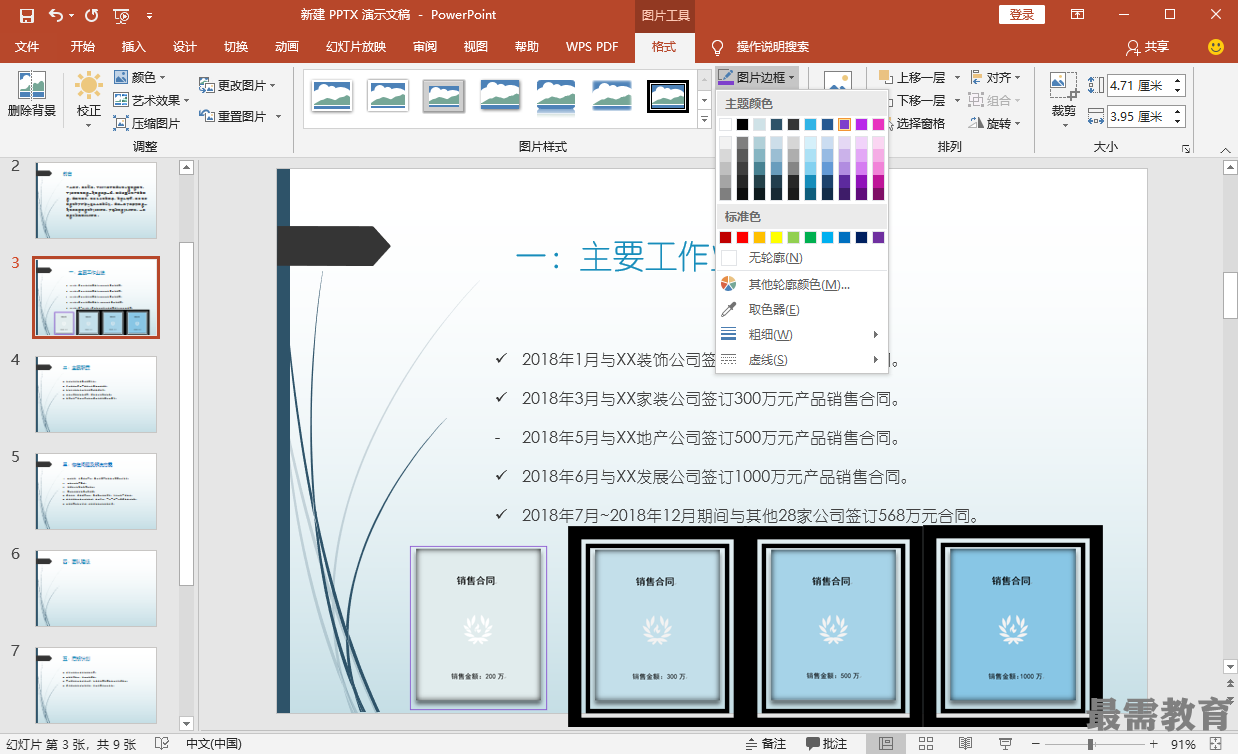Click the height field showing 4.71 厘米
This screenshot has height=754, width=1238.
point(1146,86)
